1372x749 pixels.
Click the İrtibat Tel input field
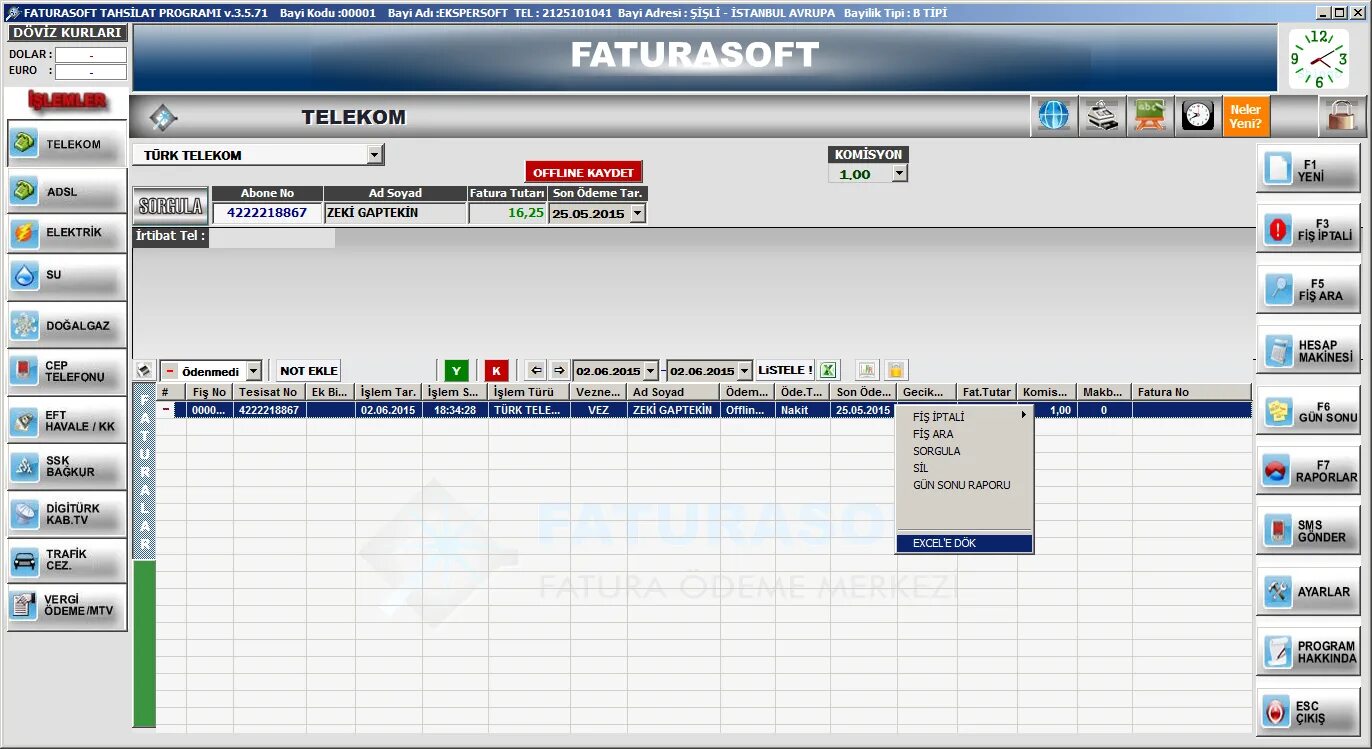(272, 237)
